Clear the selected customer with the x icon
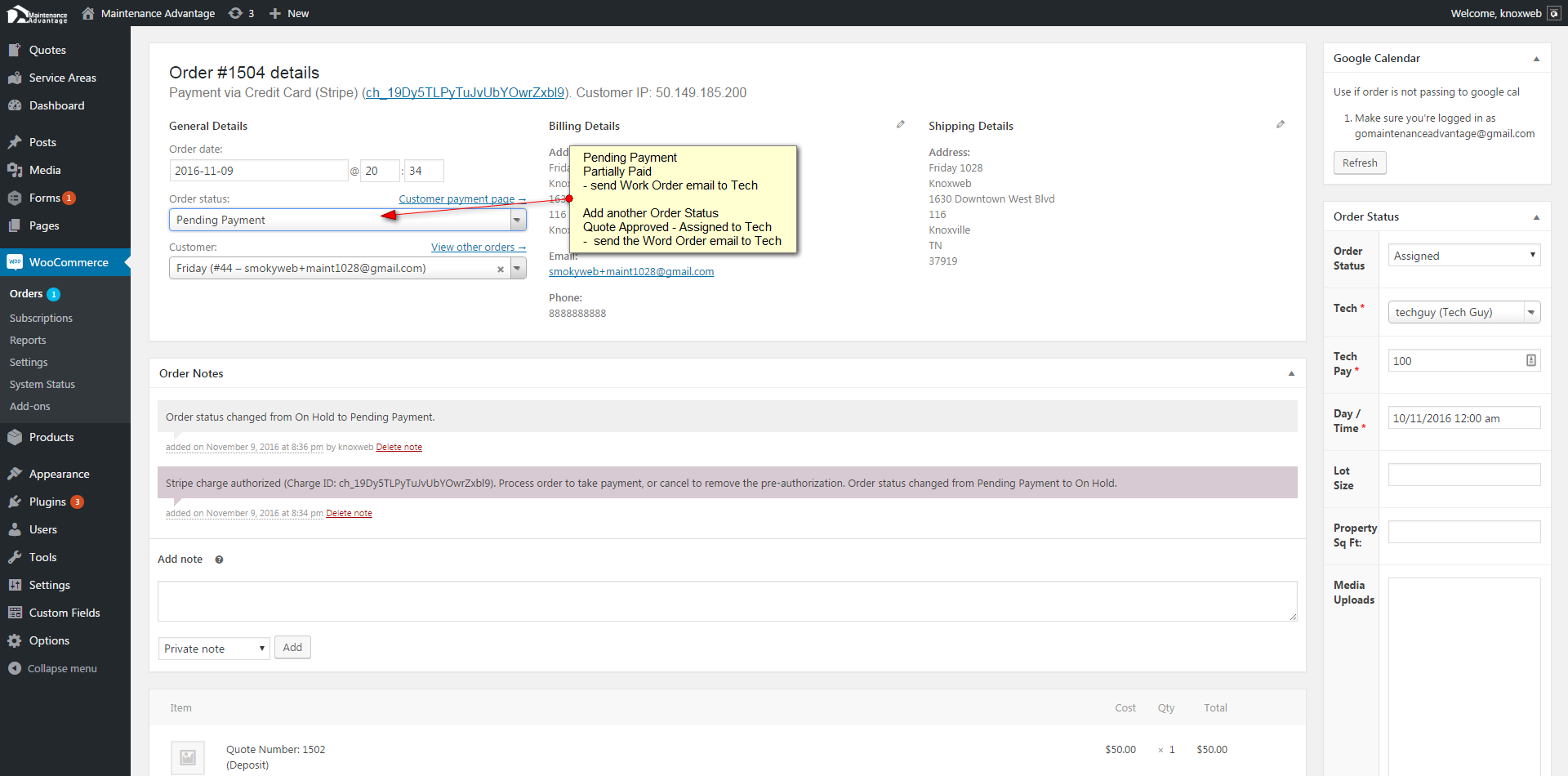This screenshot has height=776, width=1568. [x=501, y=269]
